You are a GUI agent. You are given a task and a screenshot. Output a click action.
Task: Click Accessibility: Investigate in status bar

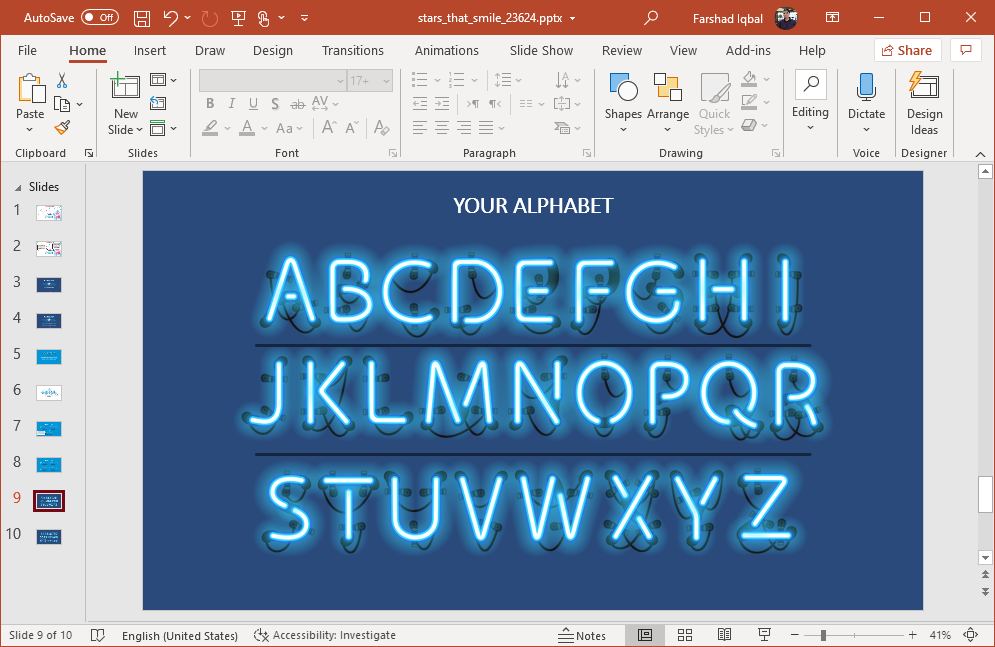[325, 635]
